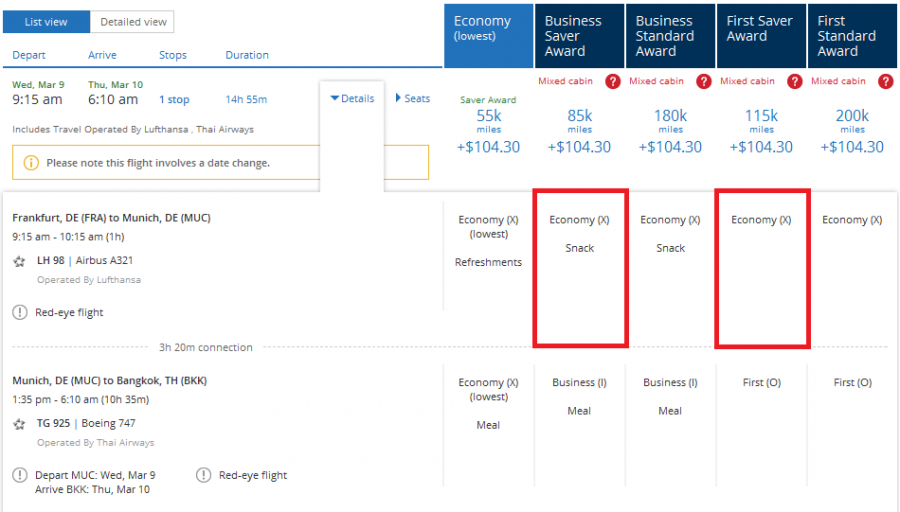
Task: Sort flights by Depart column
Action: coord(28,56)
